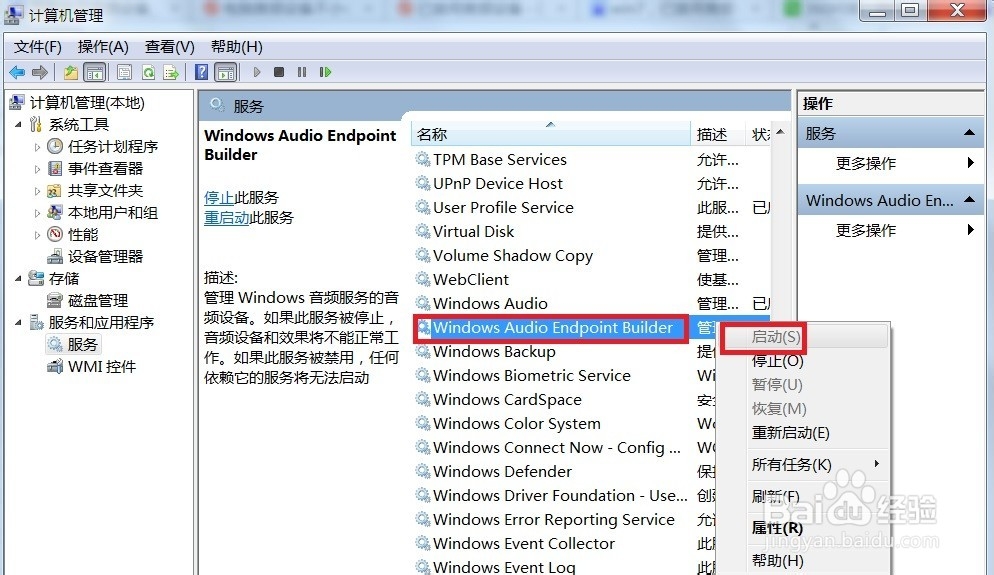Select the 性能 tree node
The image size is (994, 575).
pos(83,235)
